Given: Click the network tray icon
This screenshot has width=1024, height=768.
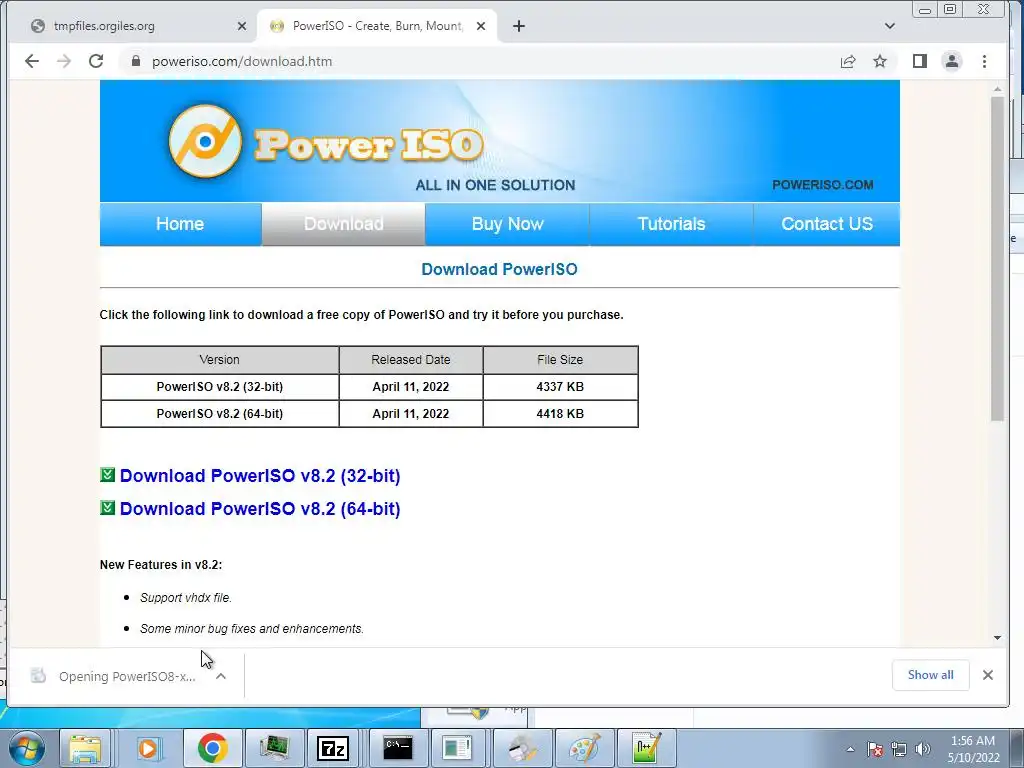Looking at the screenshot, I should pyautogui.click(x=899, y=749).
